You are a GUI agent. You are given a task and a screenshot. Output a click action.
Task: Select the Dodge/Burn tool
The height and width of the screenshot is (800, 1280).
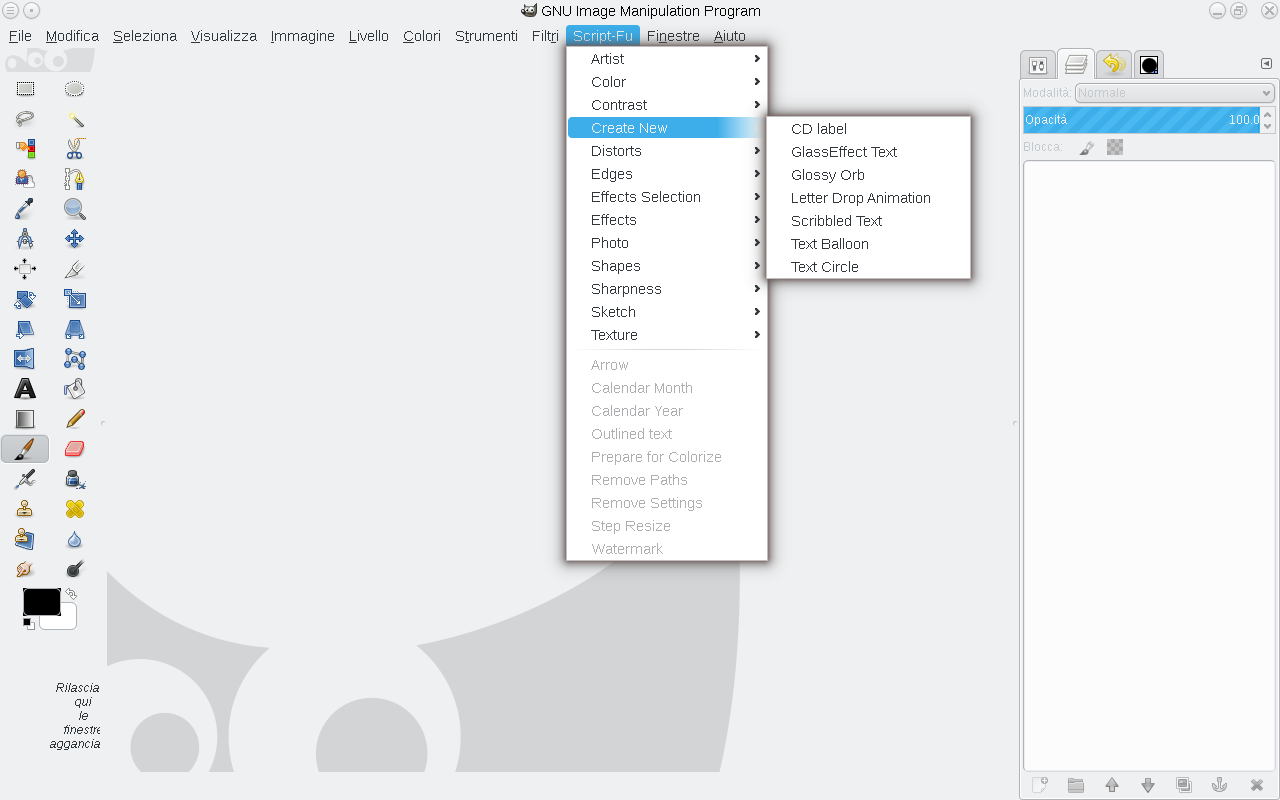[74, 569]
